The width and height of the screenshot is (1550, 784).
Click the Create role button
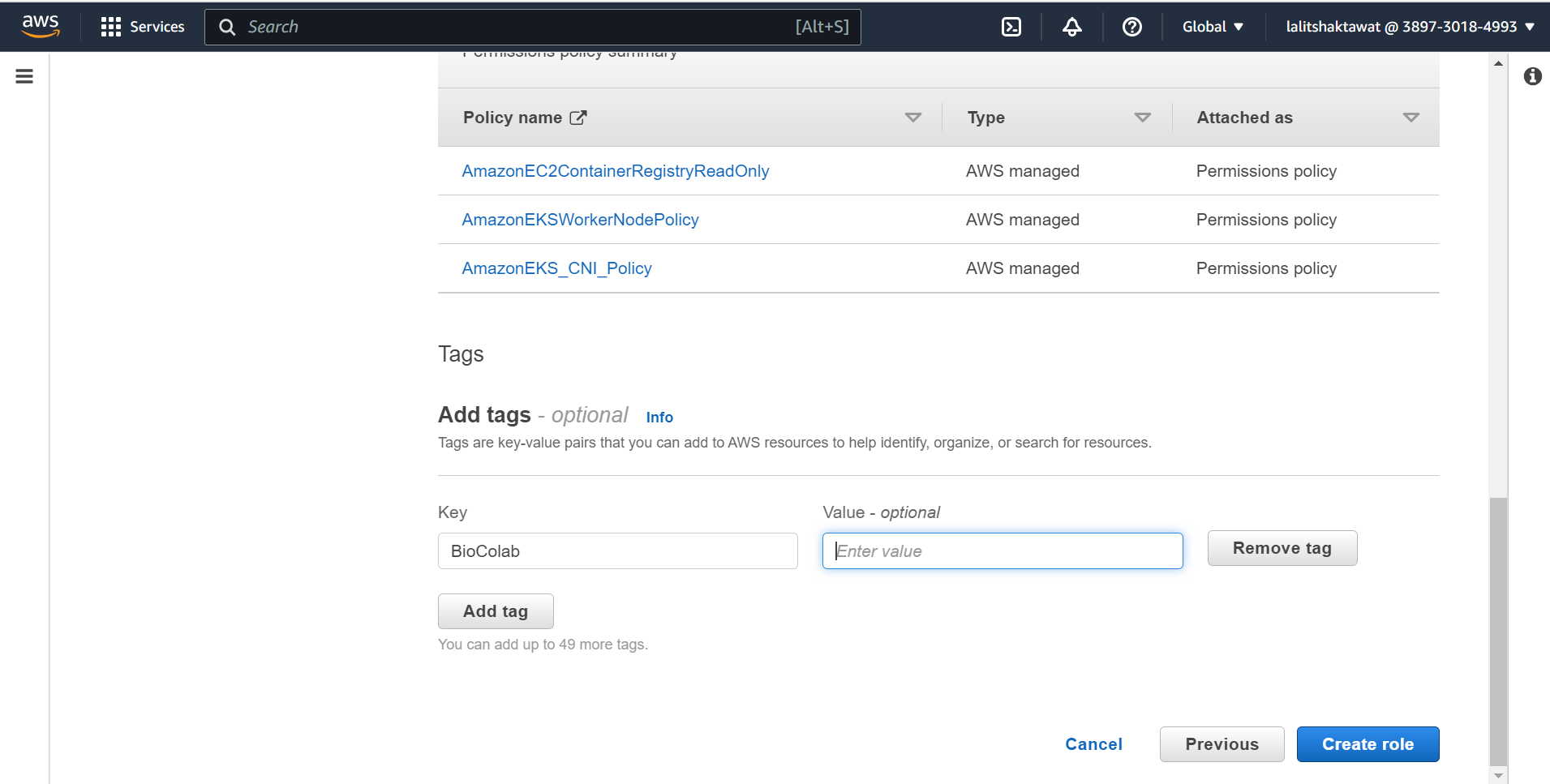1368,744
